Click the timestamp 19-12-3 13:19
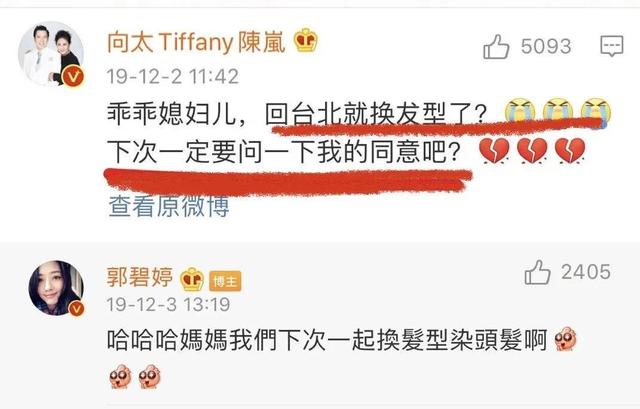 [169, 304]
